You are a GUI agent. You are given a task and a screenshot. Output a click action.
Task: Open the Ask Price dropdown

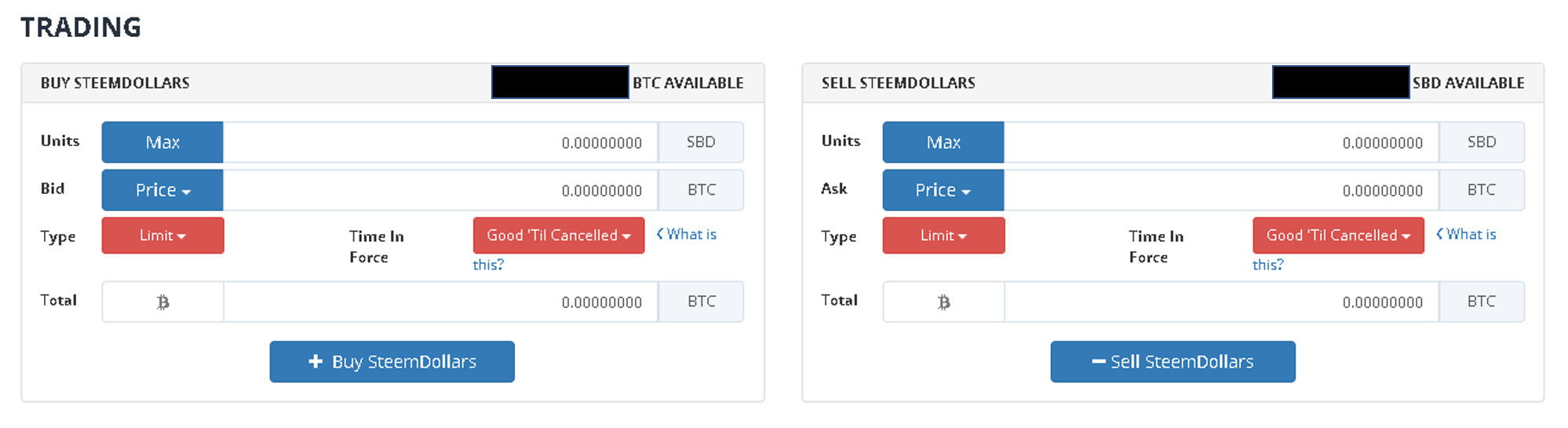[943, 190]
